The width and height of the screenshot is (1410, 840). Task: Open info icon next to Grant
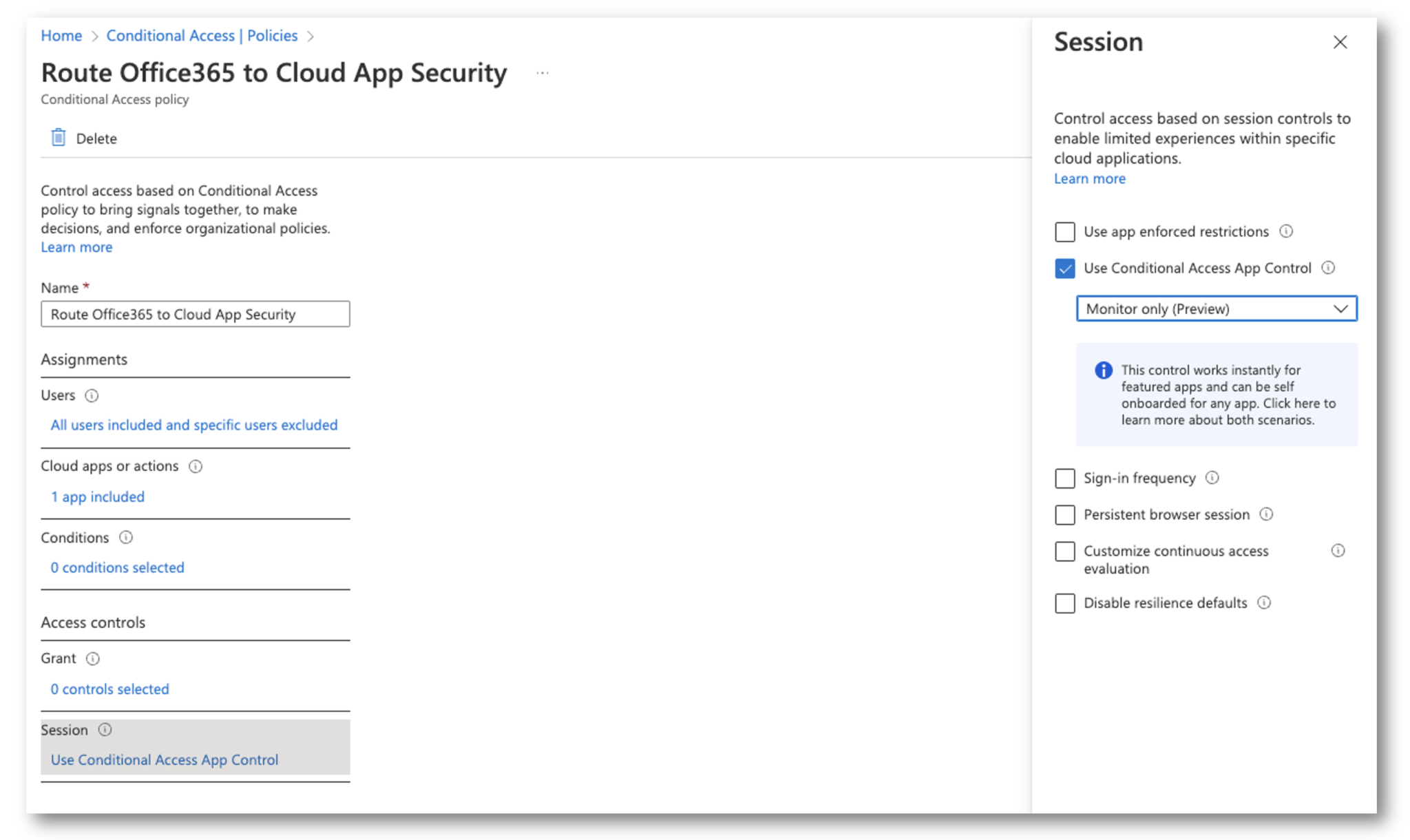pyautogui.click(x=93, y=659)
